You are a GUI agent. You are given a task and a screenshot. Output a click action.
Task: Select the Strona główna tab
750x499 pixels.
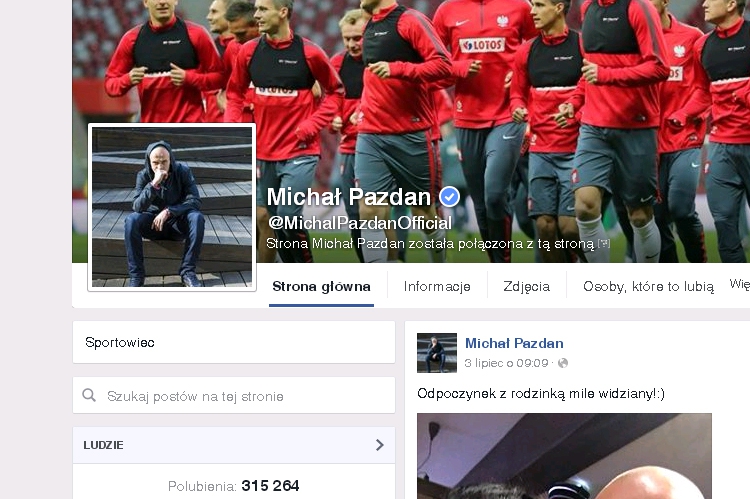click(321, 286)
